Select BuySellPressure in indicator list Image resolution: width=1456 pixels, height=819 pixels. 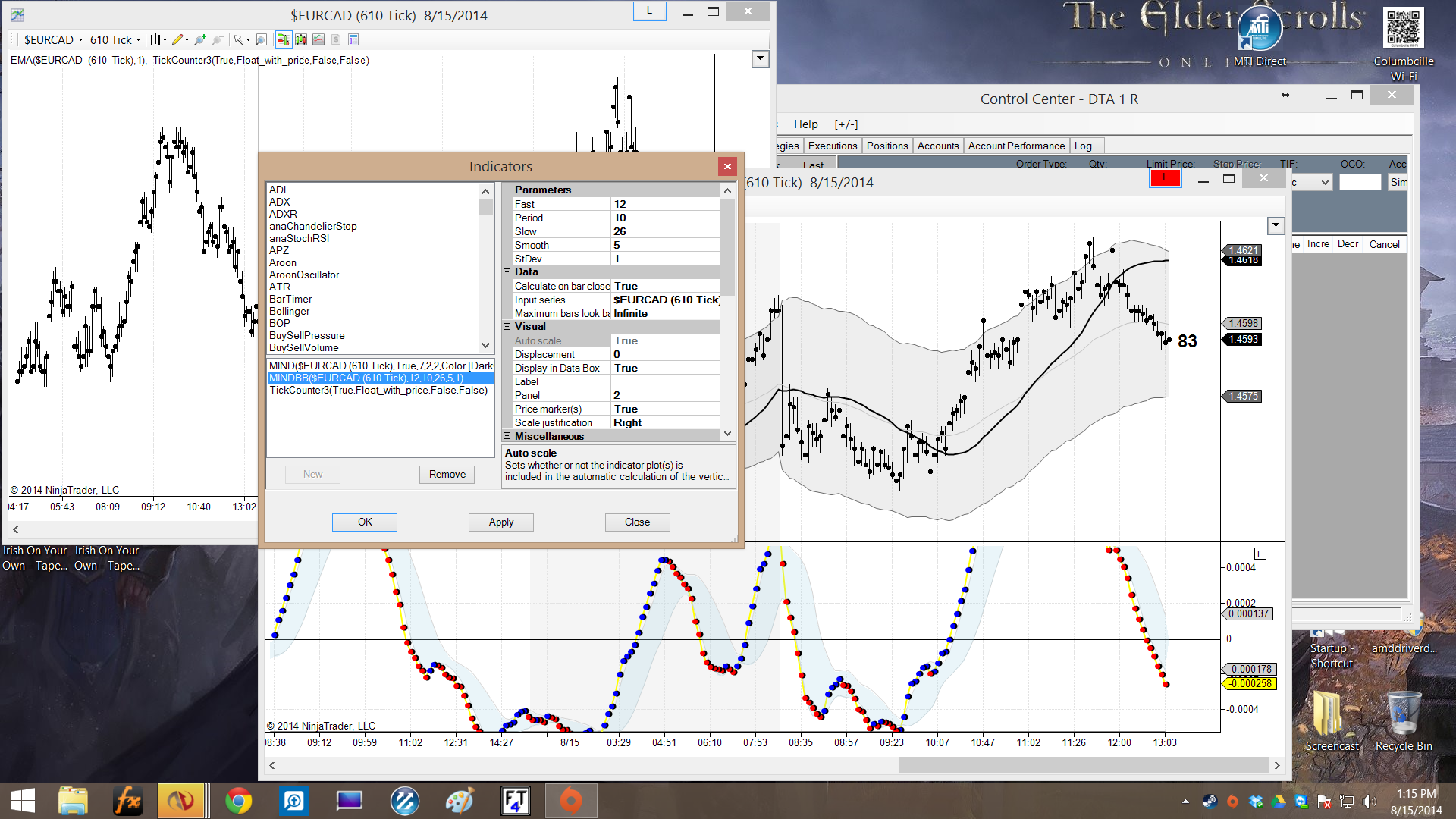pos(306,335)
